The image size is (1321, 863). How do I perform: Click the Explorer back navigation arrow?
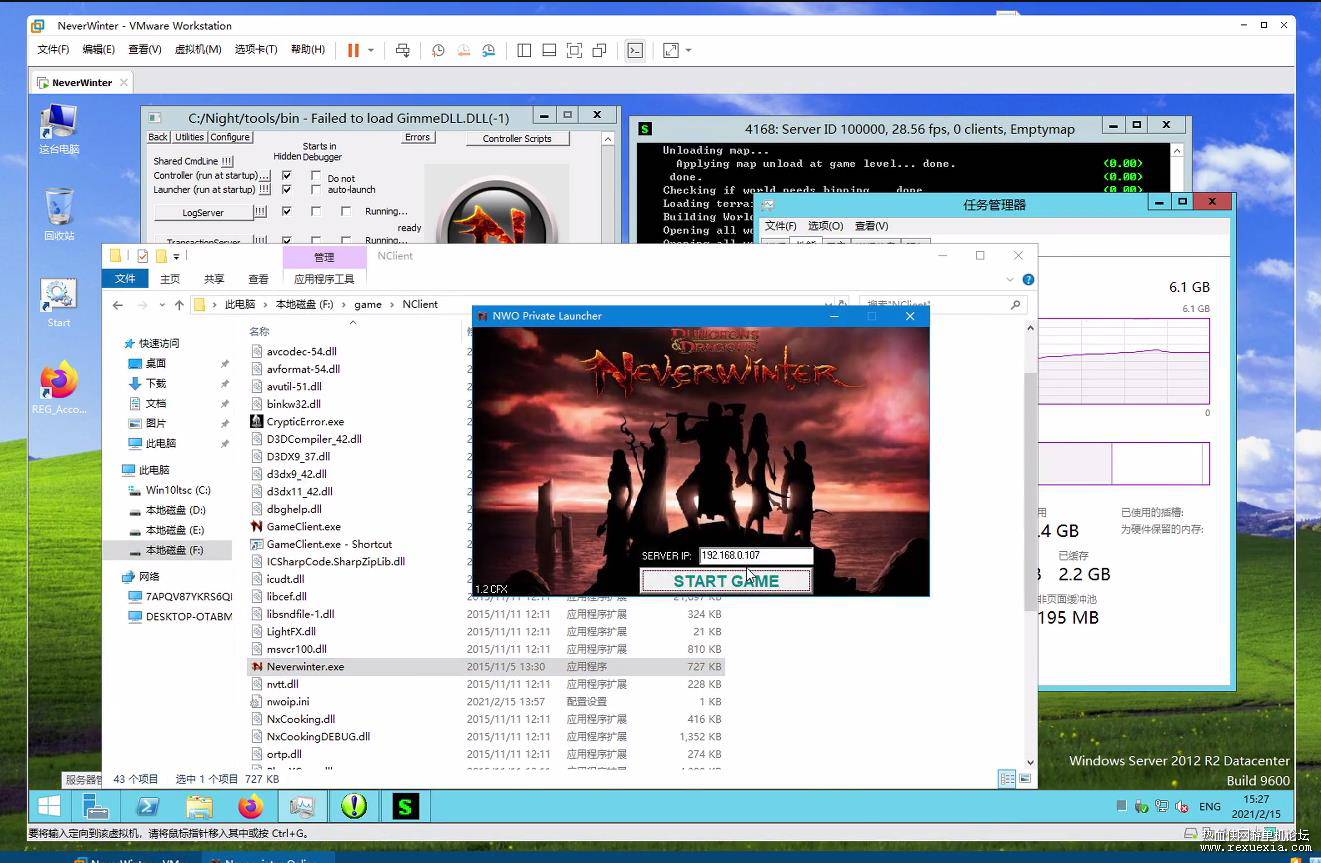point(118,305)
